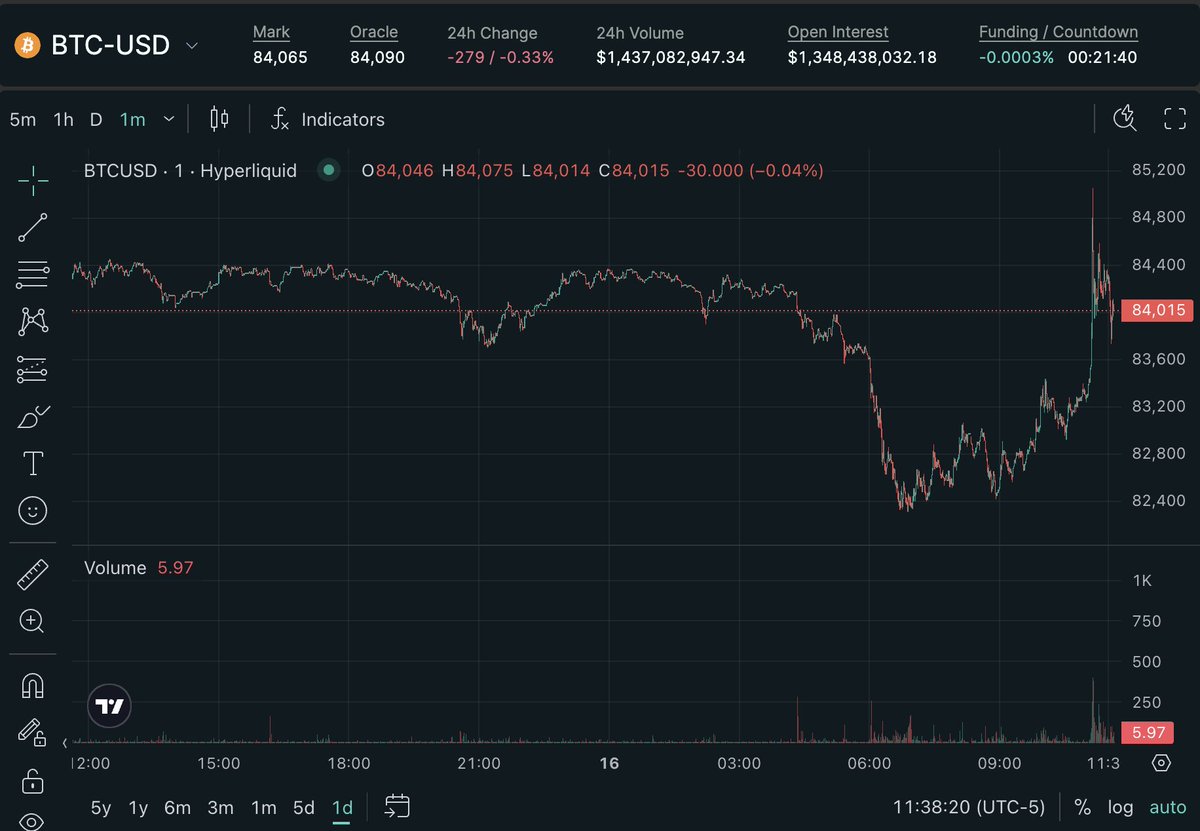Click the Mark price label
Image resolution: width=1200 pixels, height=831 pixels.
[x=271, y=33]
